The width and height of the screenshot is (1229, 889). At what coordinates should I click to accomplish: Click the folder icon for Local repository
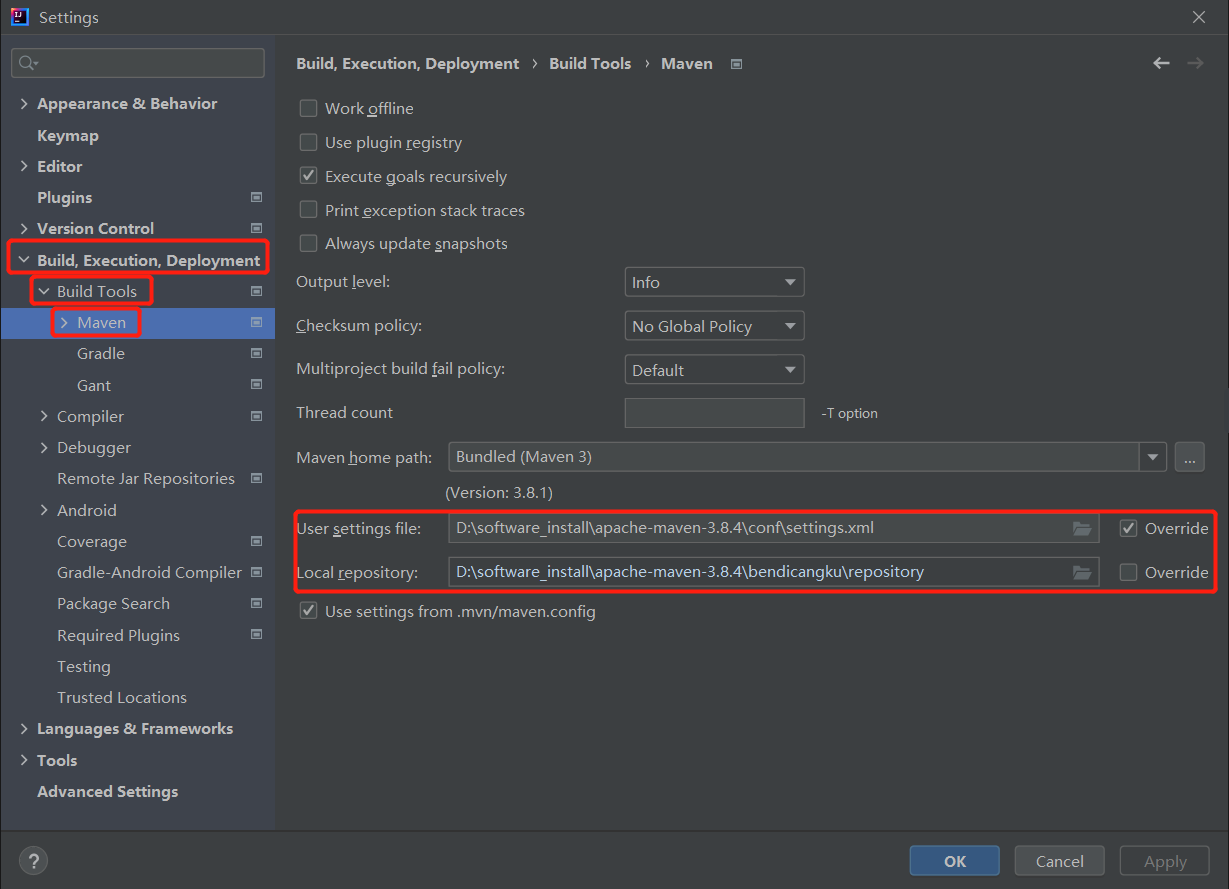(x=1082, y=572)
